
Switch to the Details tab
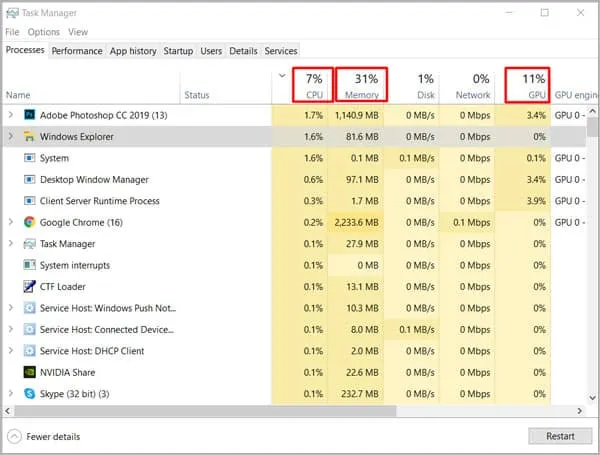pyautogui.click(x=243, y=51)
